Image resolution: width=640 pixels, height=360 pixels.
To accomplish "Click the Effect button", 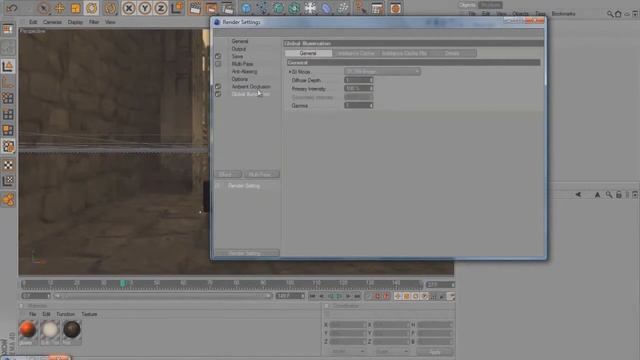I will (x=228, y=174).
